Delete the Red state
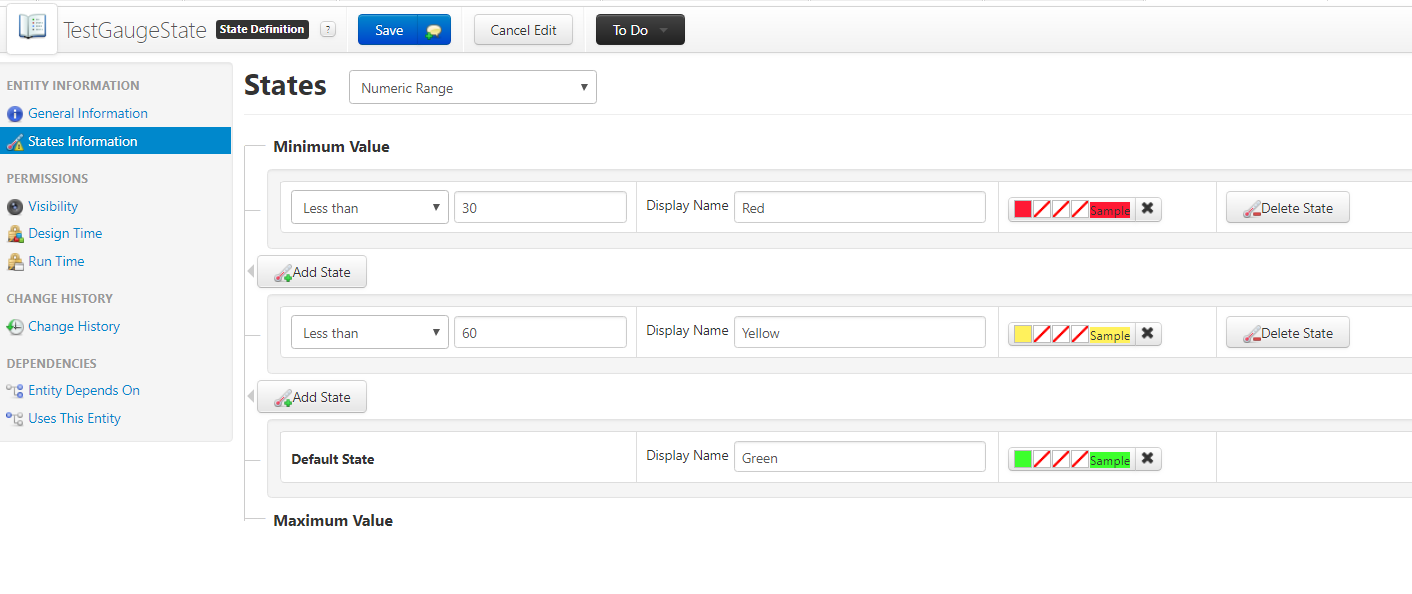The height and width of the screenshot is (594, 1412). (x=1288, y=208)
